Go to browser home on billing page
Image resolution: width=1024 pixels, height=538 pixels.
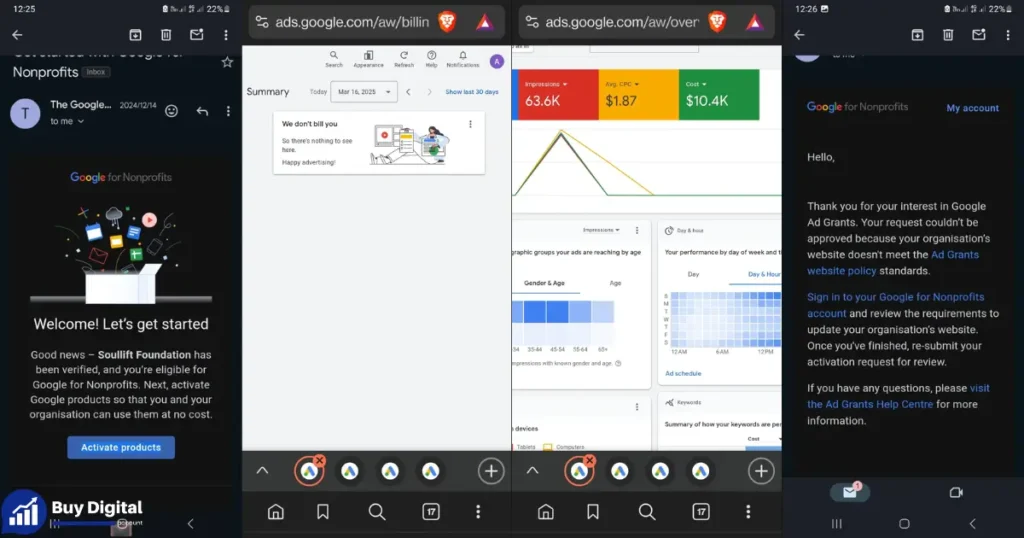coord(276,512)
